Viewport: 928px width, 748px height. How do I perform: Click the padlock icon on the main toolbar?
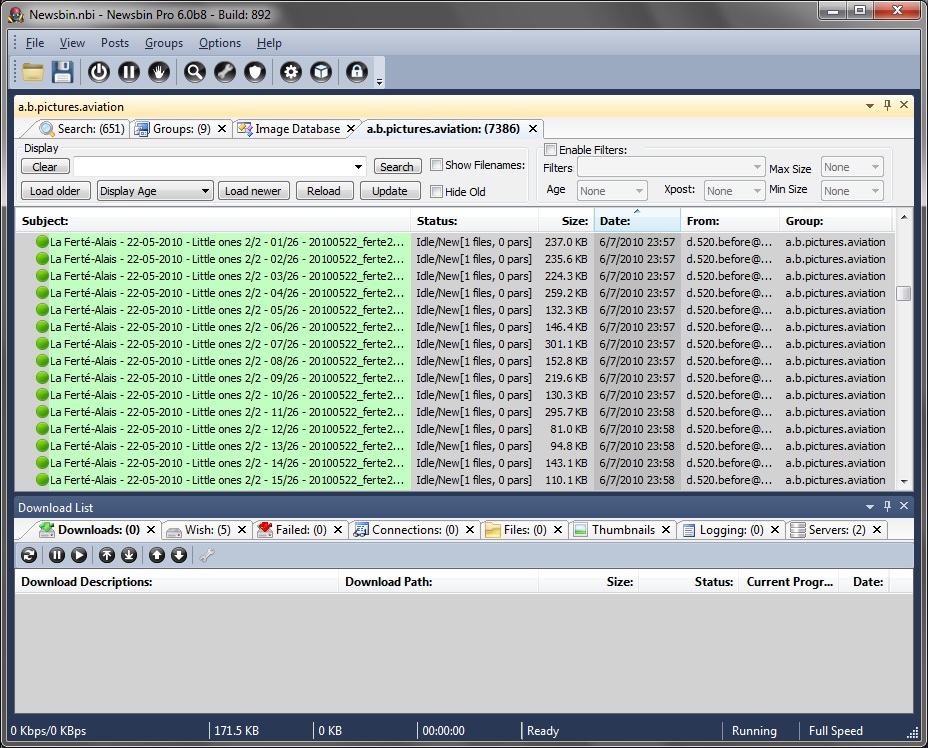[x=356, y=71]
